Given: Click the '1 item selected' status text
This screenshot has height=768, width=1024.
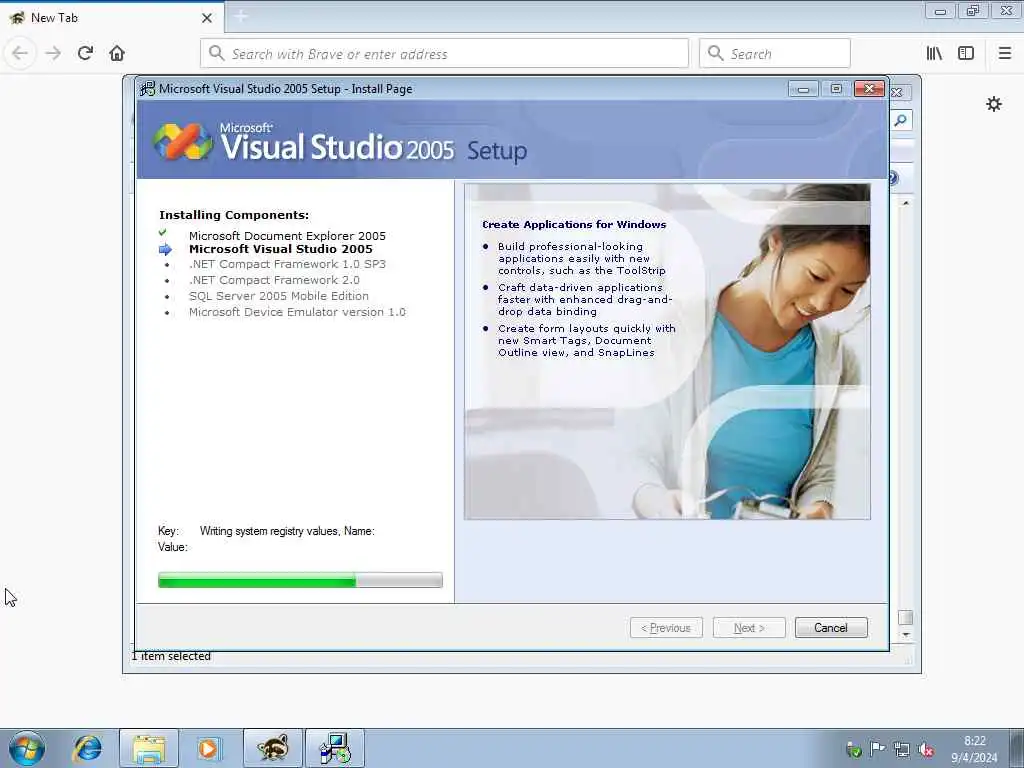Looking at the screenshot, I should [172, 656].
